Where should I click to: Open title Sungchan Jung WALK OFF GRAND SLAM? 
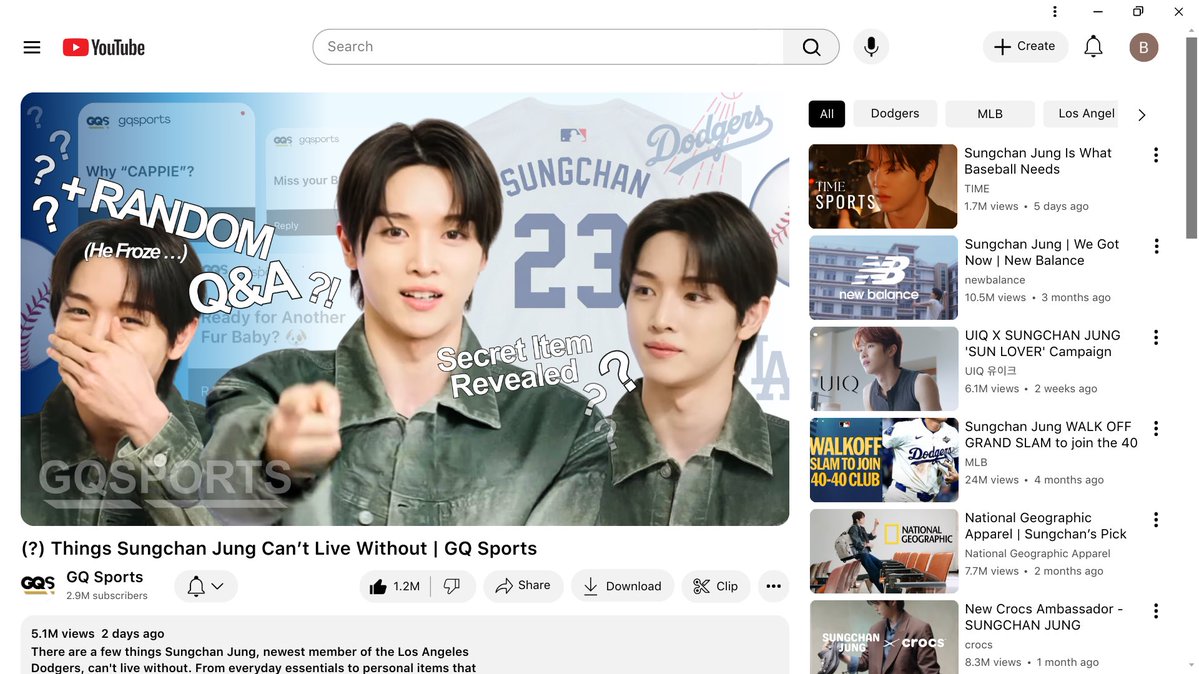[x=1051, y=435]
